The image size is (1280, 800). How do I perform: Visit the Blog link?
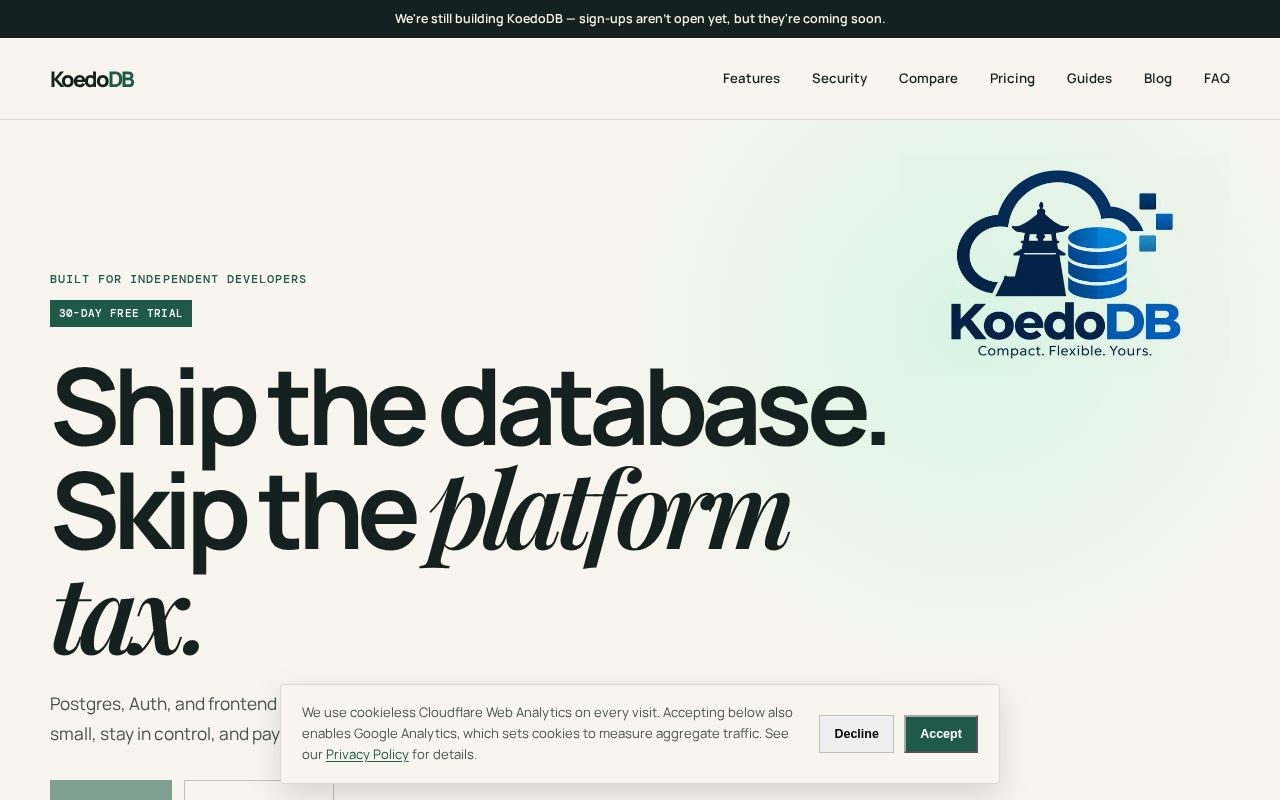tap(1158, 79)
